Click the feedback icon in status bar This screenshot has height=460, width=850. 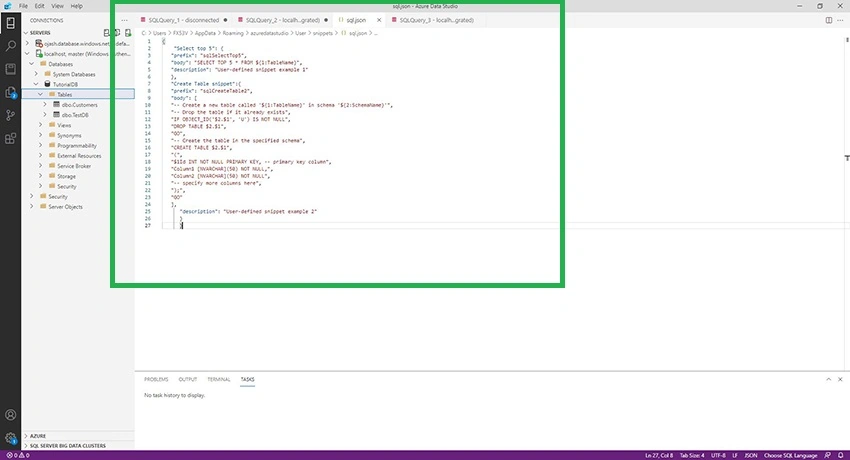[827, 456]
